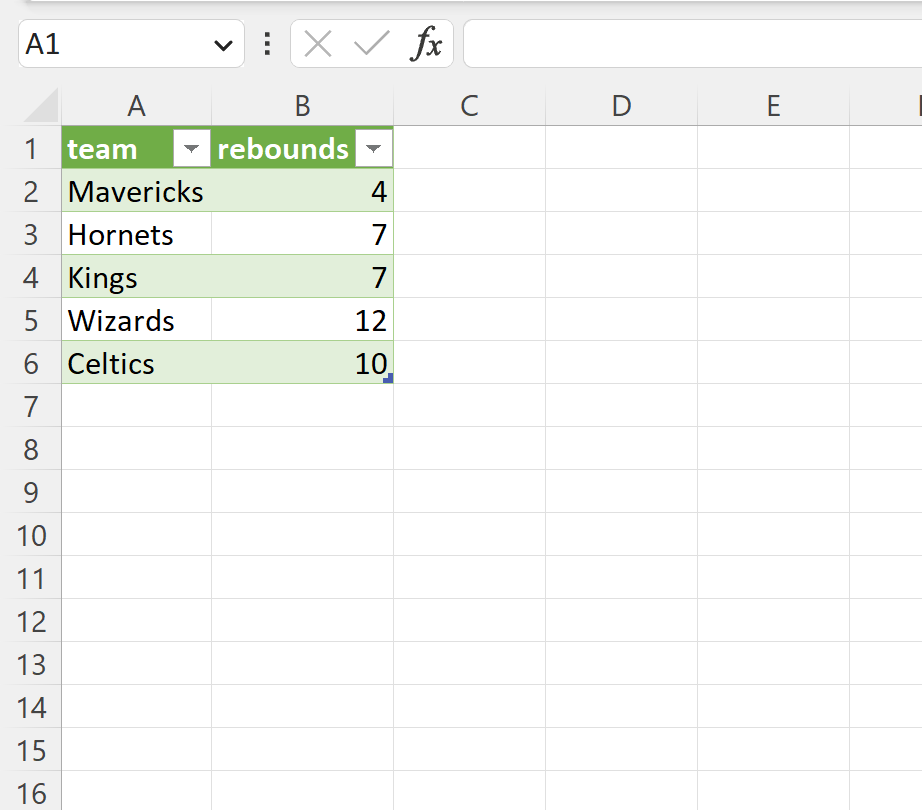Select column C by its header
The width and height of the screenshot is (922, 810).
coord(468,105)
